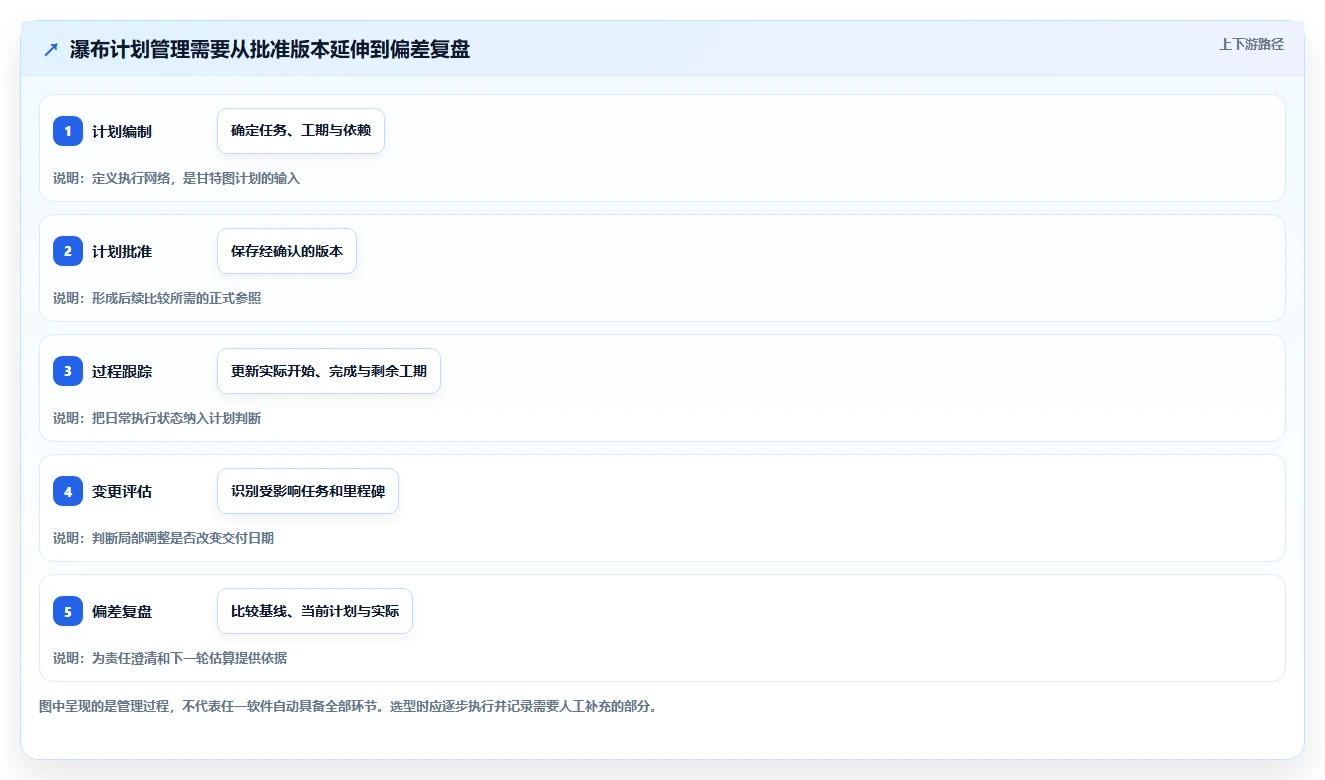The image size is (1325, 780).
Task: Click the 偏差复盘 step title
Action: tap(122, 612)
